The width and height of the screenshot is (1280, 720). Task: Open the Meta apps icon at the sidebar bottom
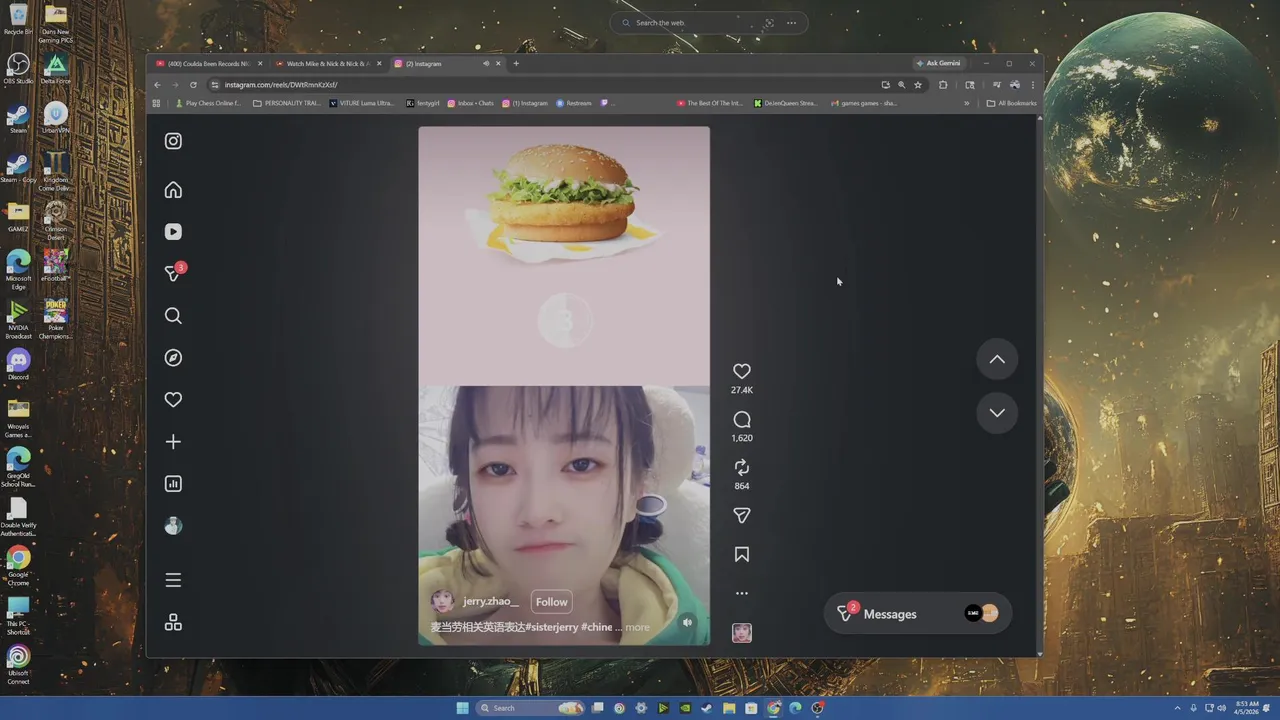click(x=173, y=622)
